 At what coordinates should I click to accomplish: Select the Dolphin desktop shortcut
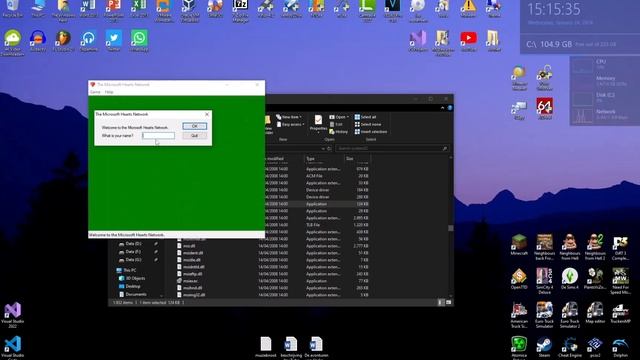pos(620,348)
